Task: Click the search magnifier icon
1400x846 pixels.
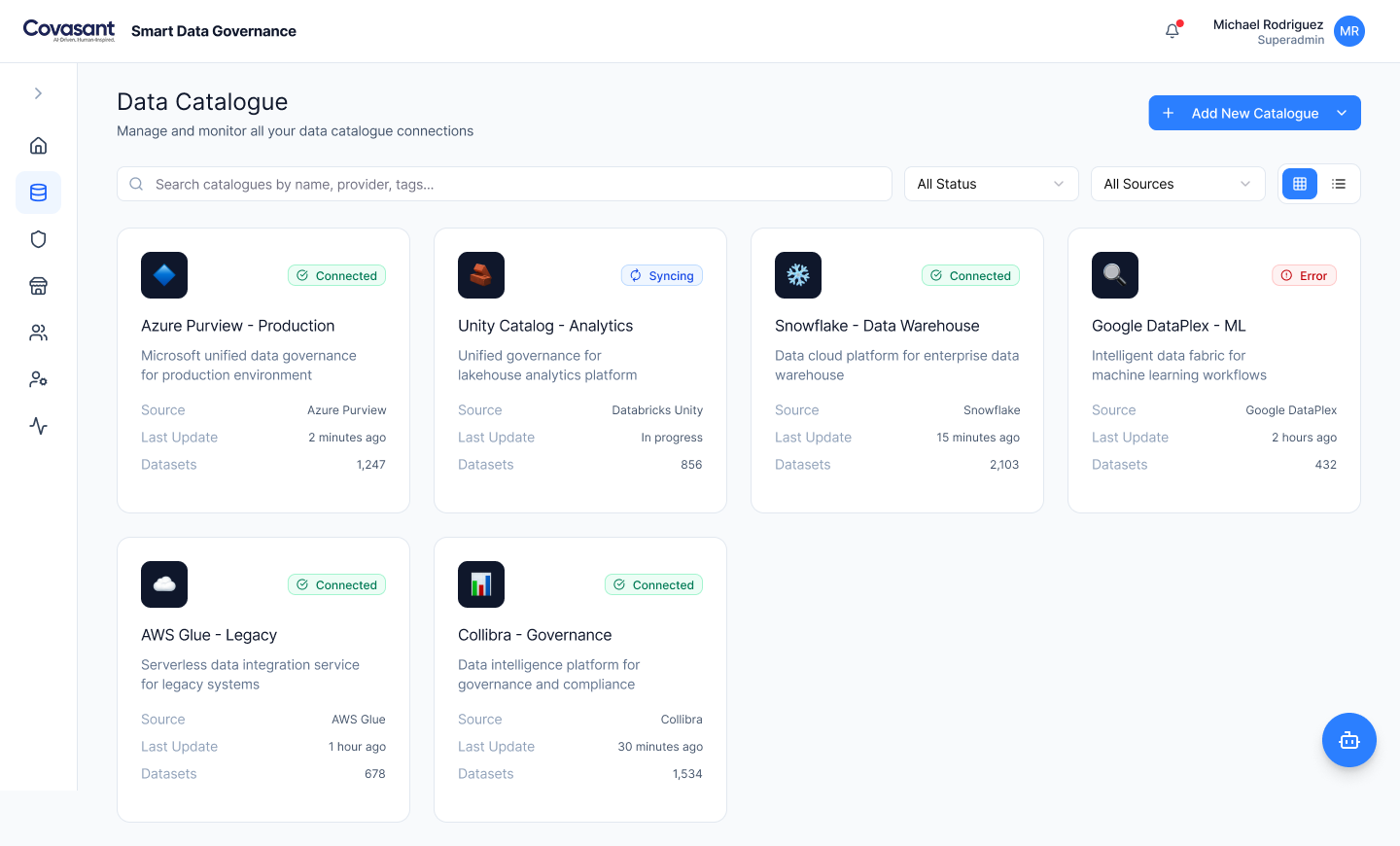Action: point(136,184)
